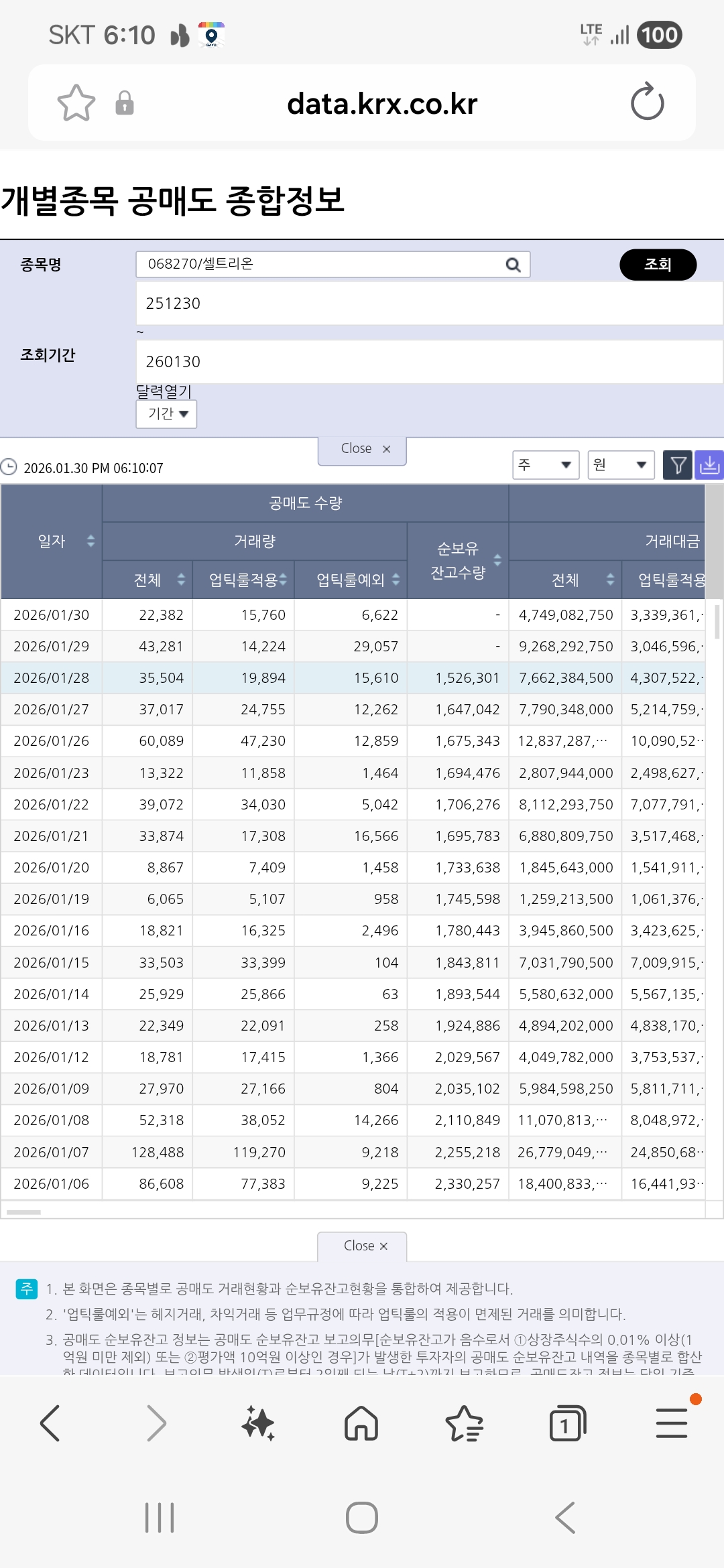This screenshot has width=724, height=1568.
Task: Tap the search magnifier in stock name field
Action: tap(513, 265)
